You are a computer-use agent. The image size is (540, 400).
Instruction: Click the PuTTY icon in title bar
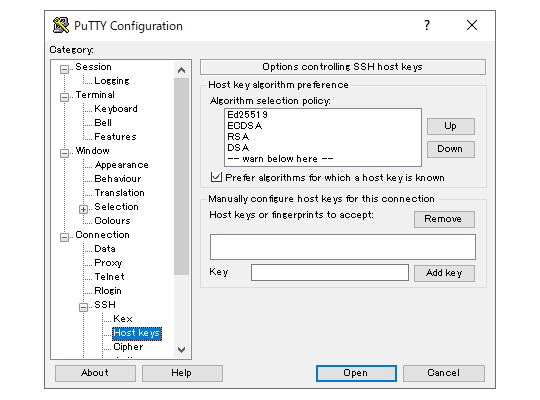[61, 25]
